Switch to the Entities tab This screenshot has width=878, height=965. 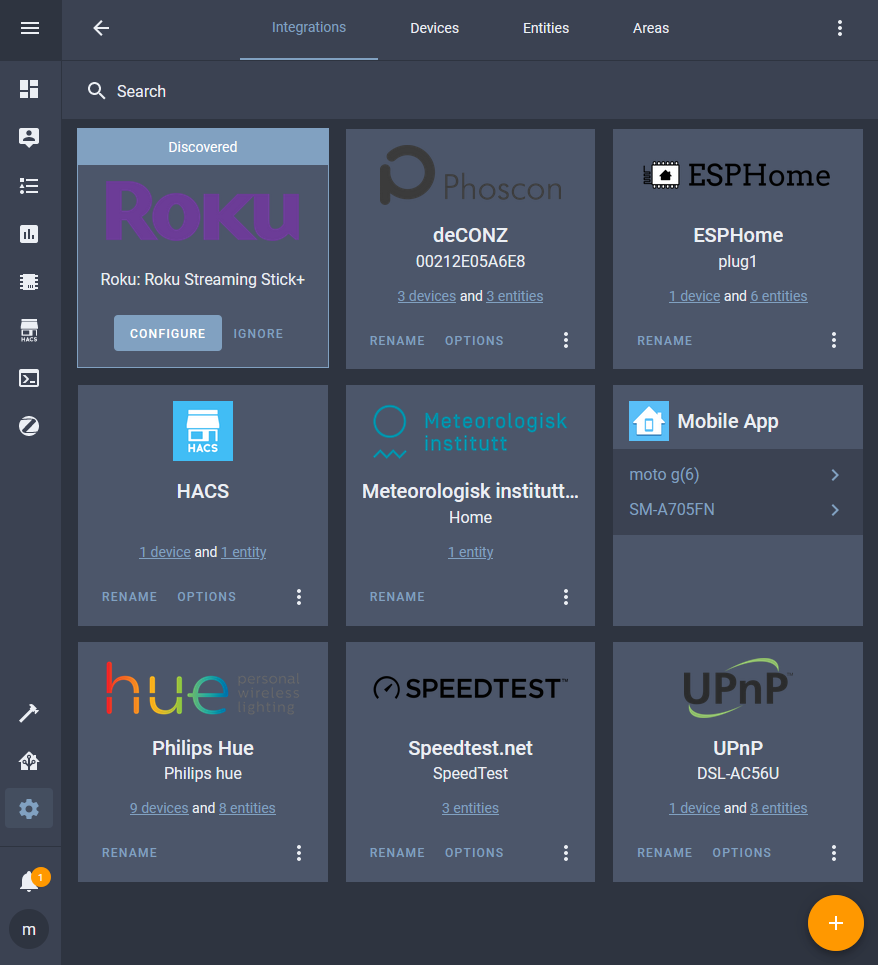point(545,28)
